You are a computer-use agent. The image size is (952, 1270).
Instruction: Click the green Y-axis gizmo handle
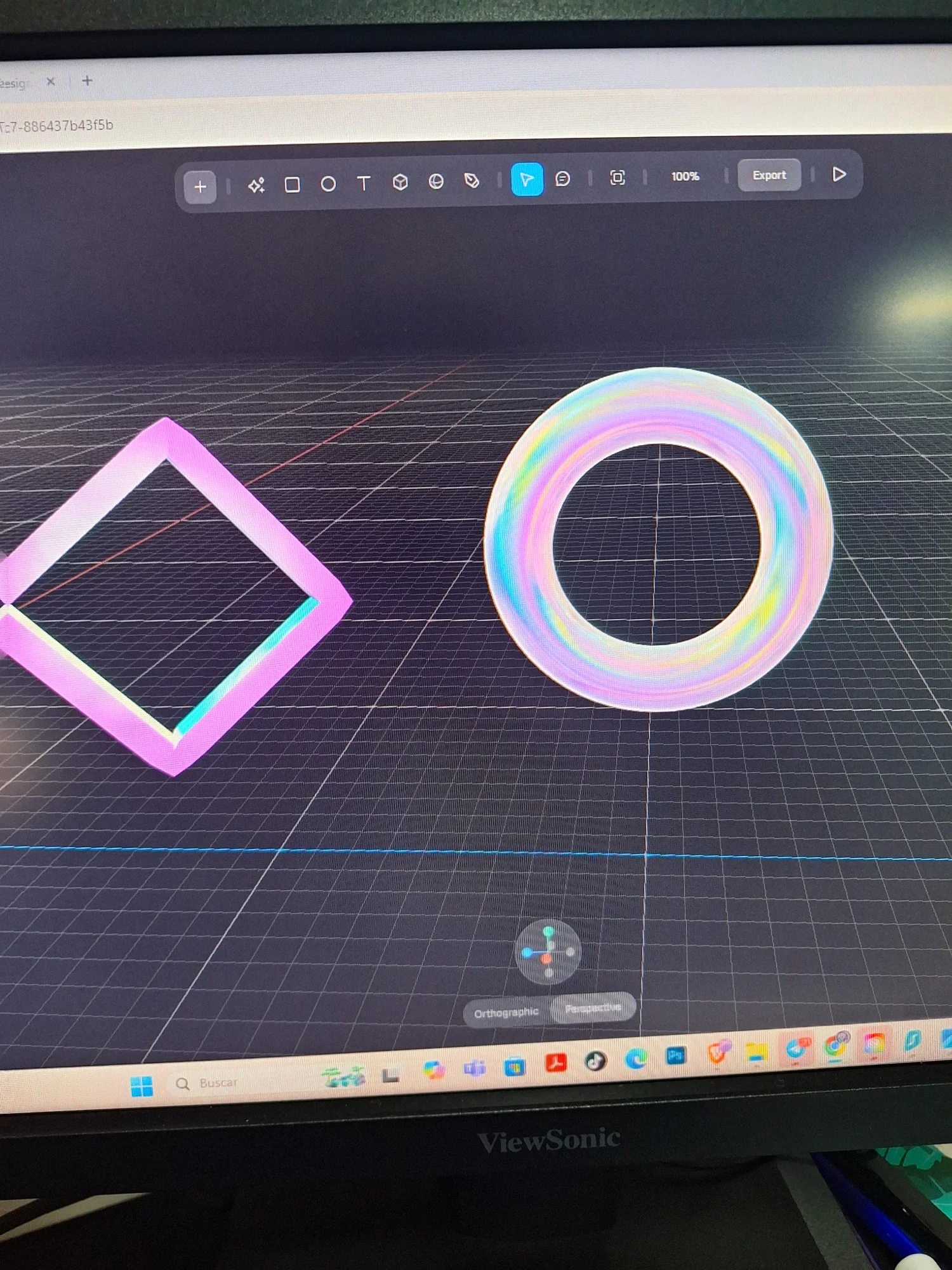pyautogui.click(x=549, y=932)
